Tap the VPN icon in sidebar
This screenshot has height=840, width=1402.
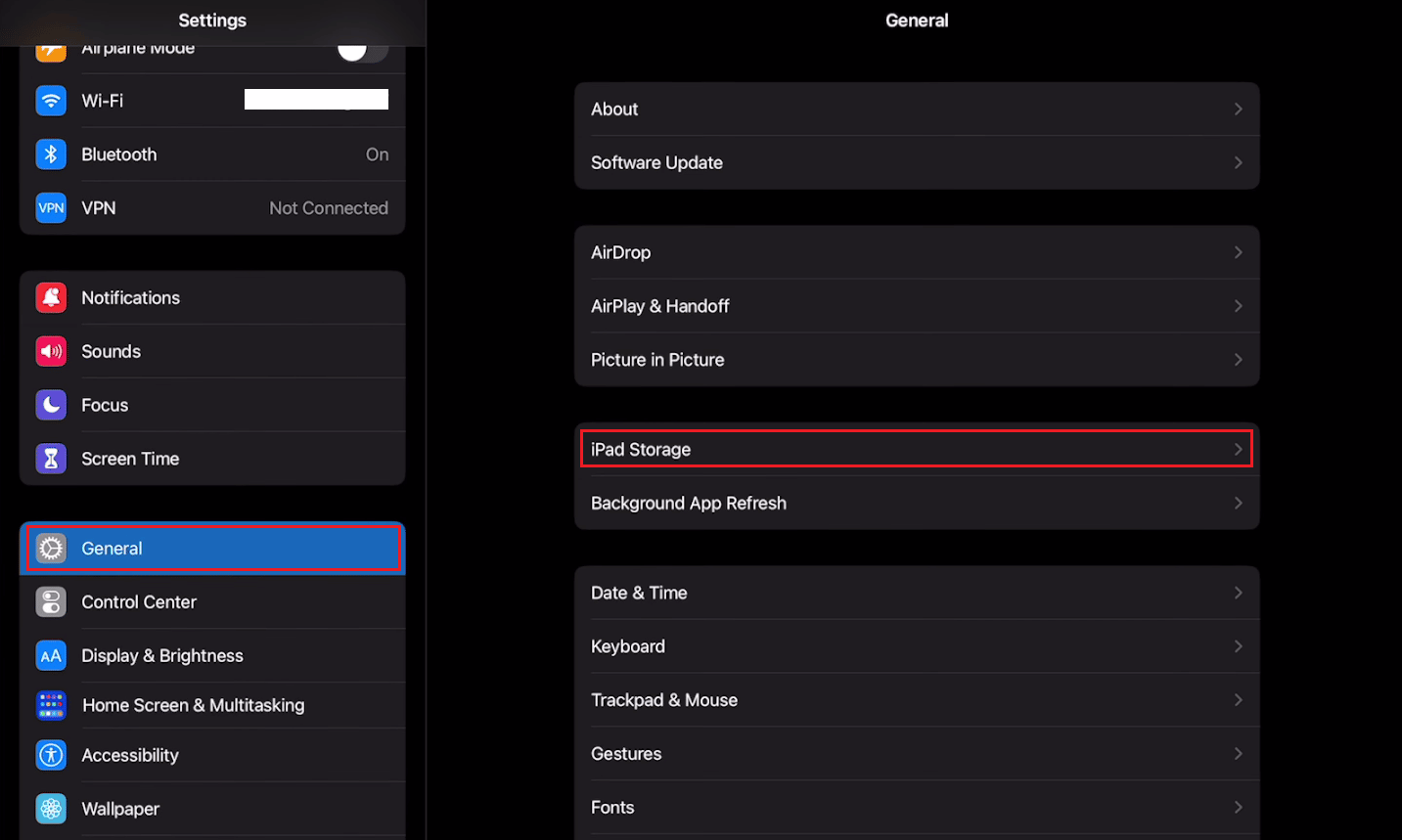click(x=51, y=208)
